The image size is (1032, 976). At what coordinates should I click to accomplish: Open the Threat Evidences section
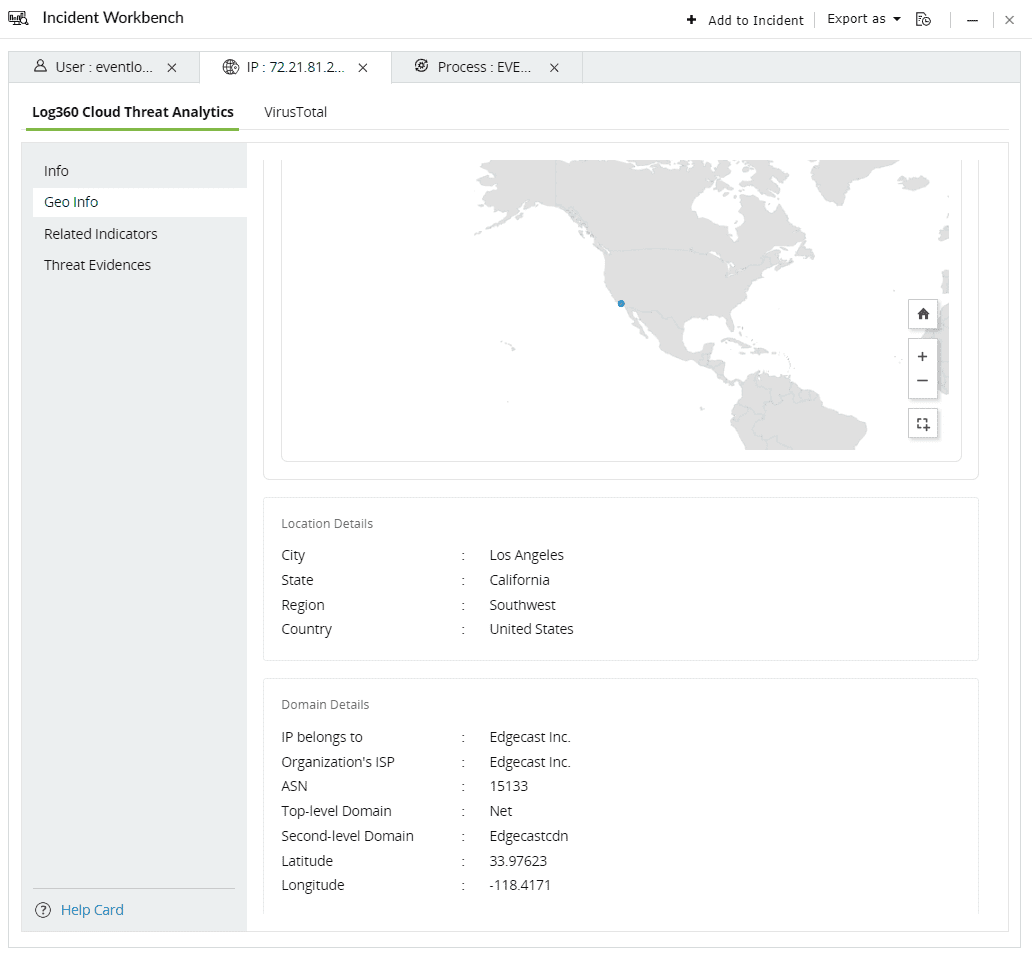point(97,265)
